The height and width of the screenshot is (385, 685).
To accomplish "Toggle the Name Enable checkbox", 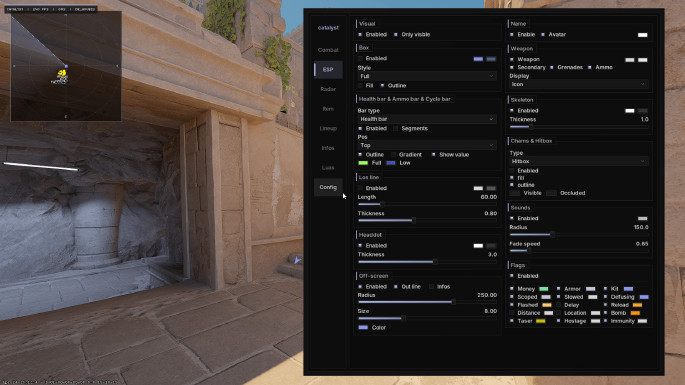I will click(x=512, y=35).
